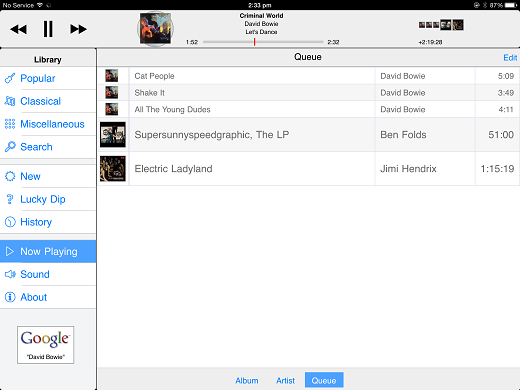Viewport: 520px width, 390px height.
Task: Select the Cat People track
Action: coord(309,76)
